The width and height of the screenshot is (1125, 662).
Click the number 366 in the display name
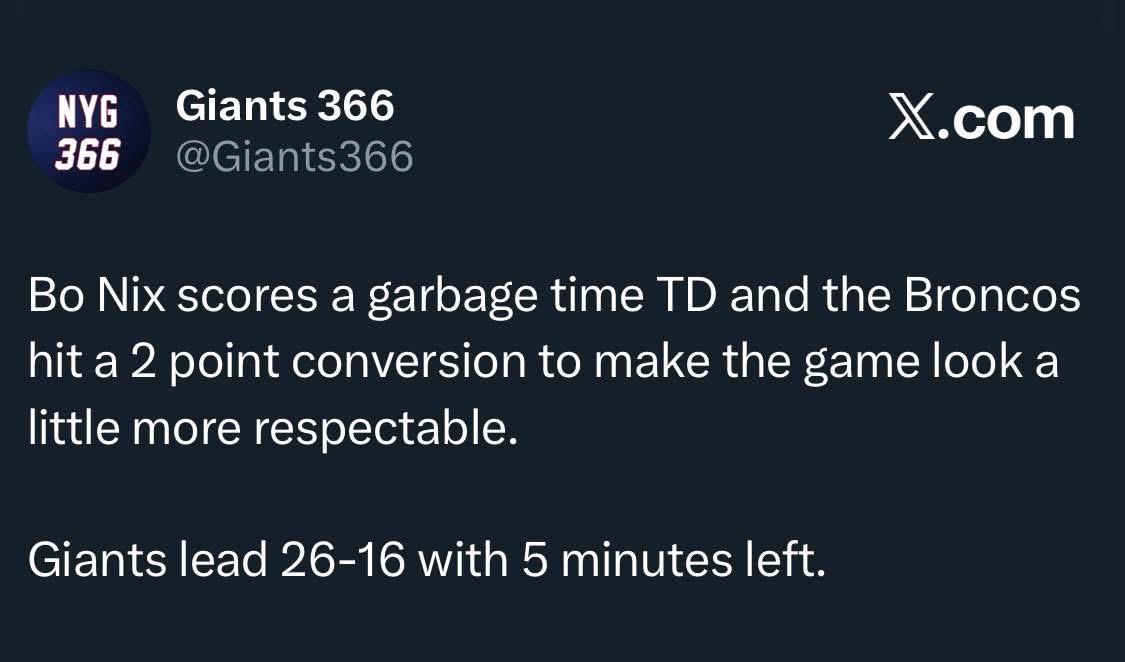click(356, 106)
